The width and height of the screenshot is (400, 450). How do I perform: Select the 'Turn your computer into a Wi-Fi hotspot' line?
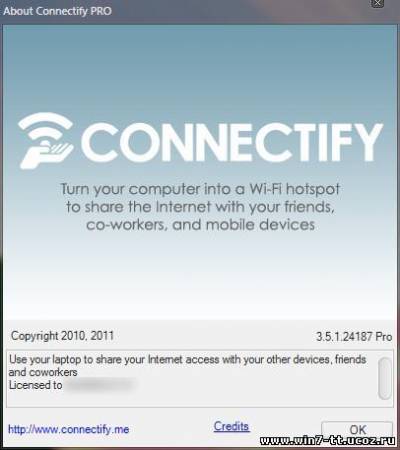[200, 189]
